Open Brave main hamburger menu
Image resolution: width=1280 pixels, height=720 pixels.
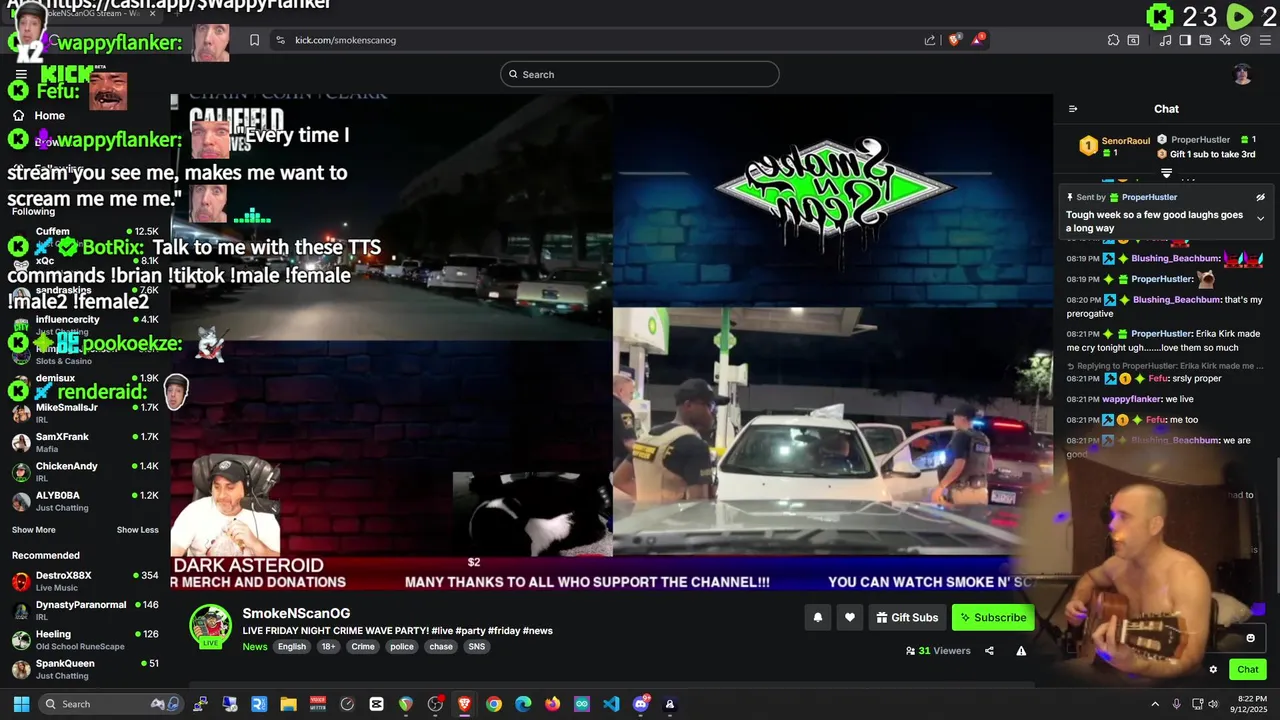point(1265,40)
